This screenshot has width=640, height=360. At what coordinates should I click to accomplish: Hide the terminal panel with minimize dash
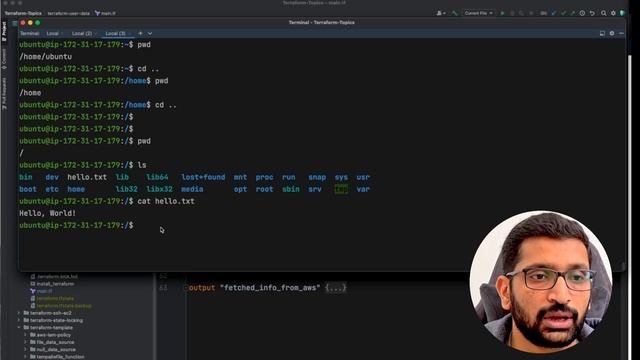[621, 33]
